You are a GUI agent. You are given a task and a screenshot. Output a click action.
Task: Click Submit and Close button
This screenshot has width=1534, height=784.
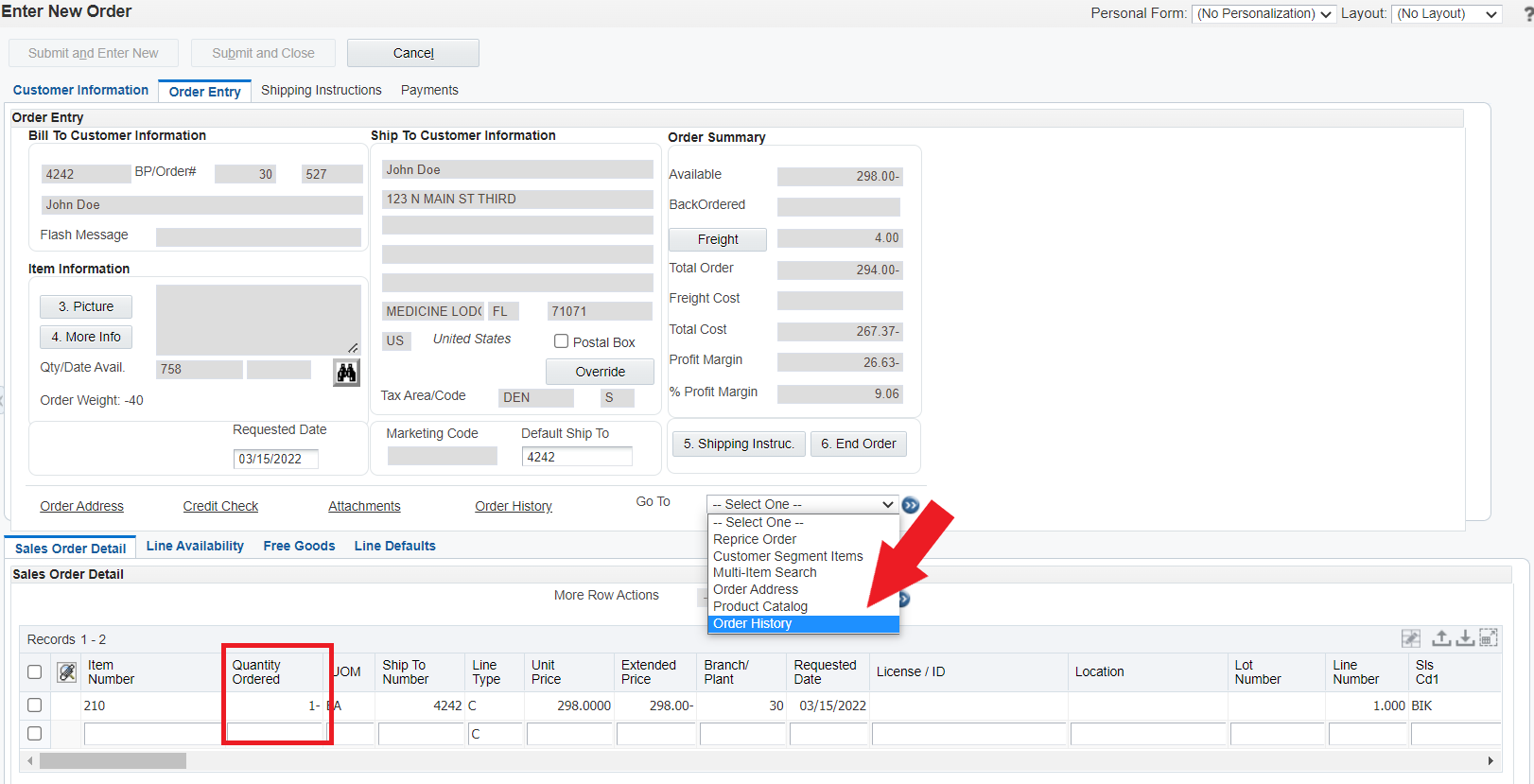click(263, 53)
